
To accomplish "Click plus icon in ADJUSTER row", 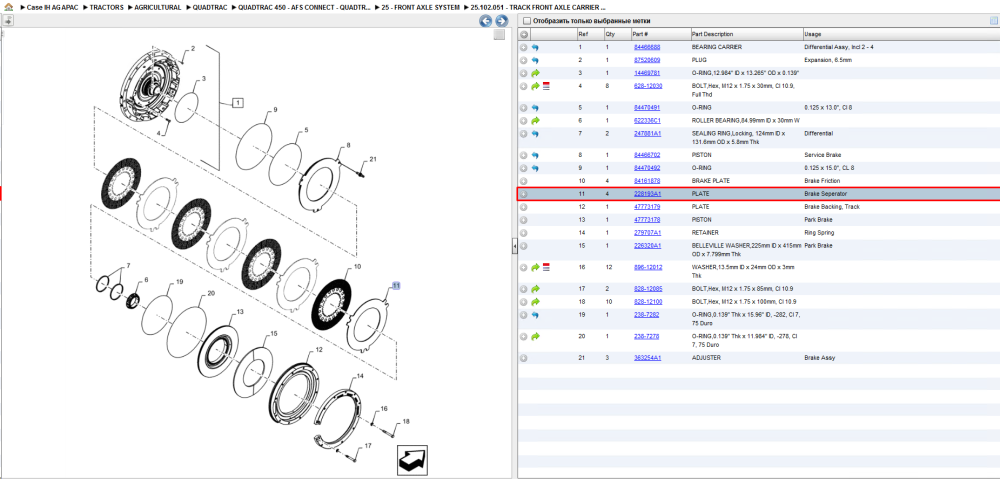I will point(524,358).
